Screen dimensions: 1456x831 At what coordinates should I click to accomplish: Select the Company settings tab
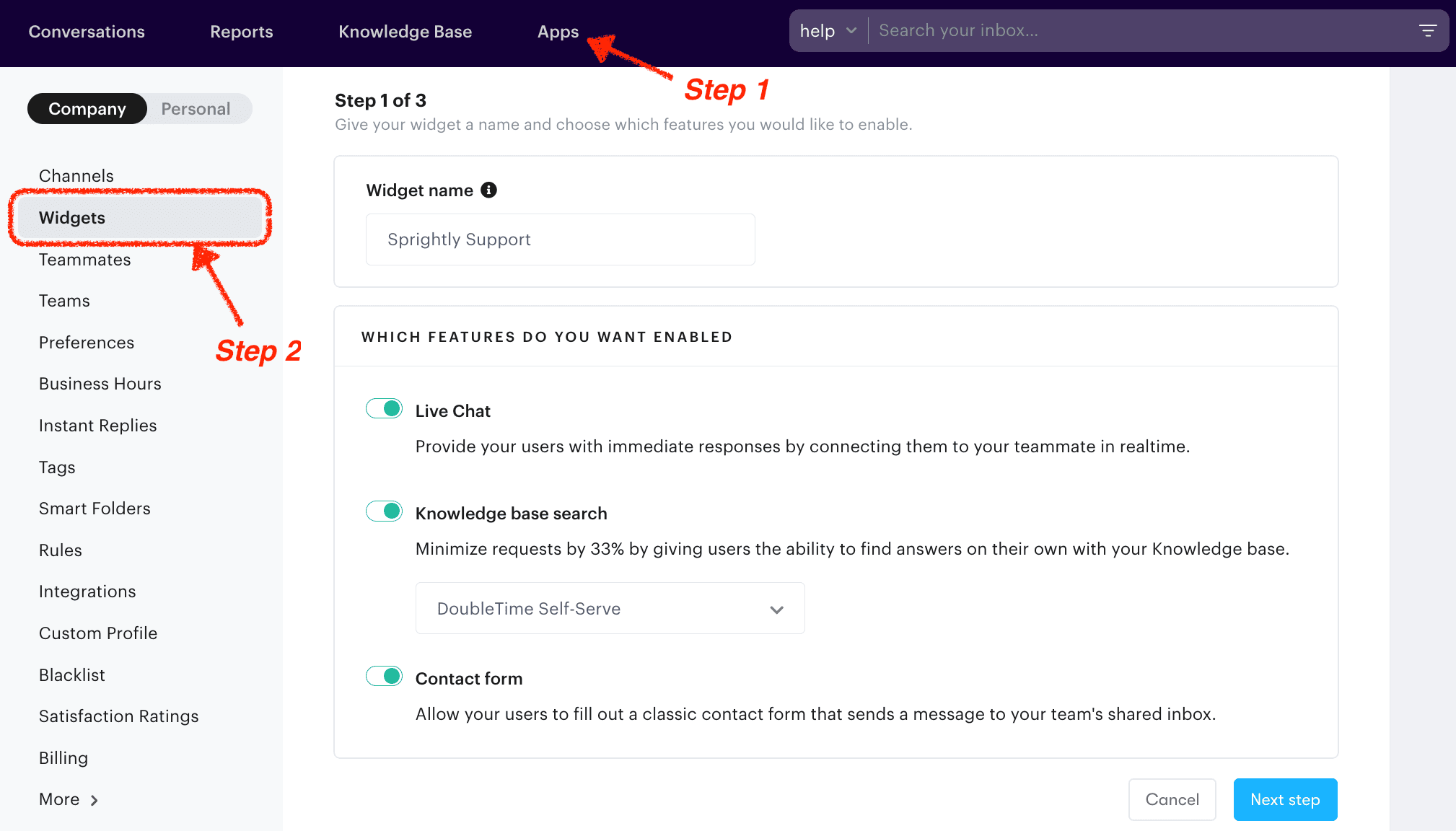(87, 108)
